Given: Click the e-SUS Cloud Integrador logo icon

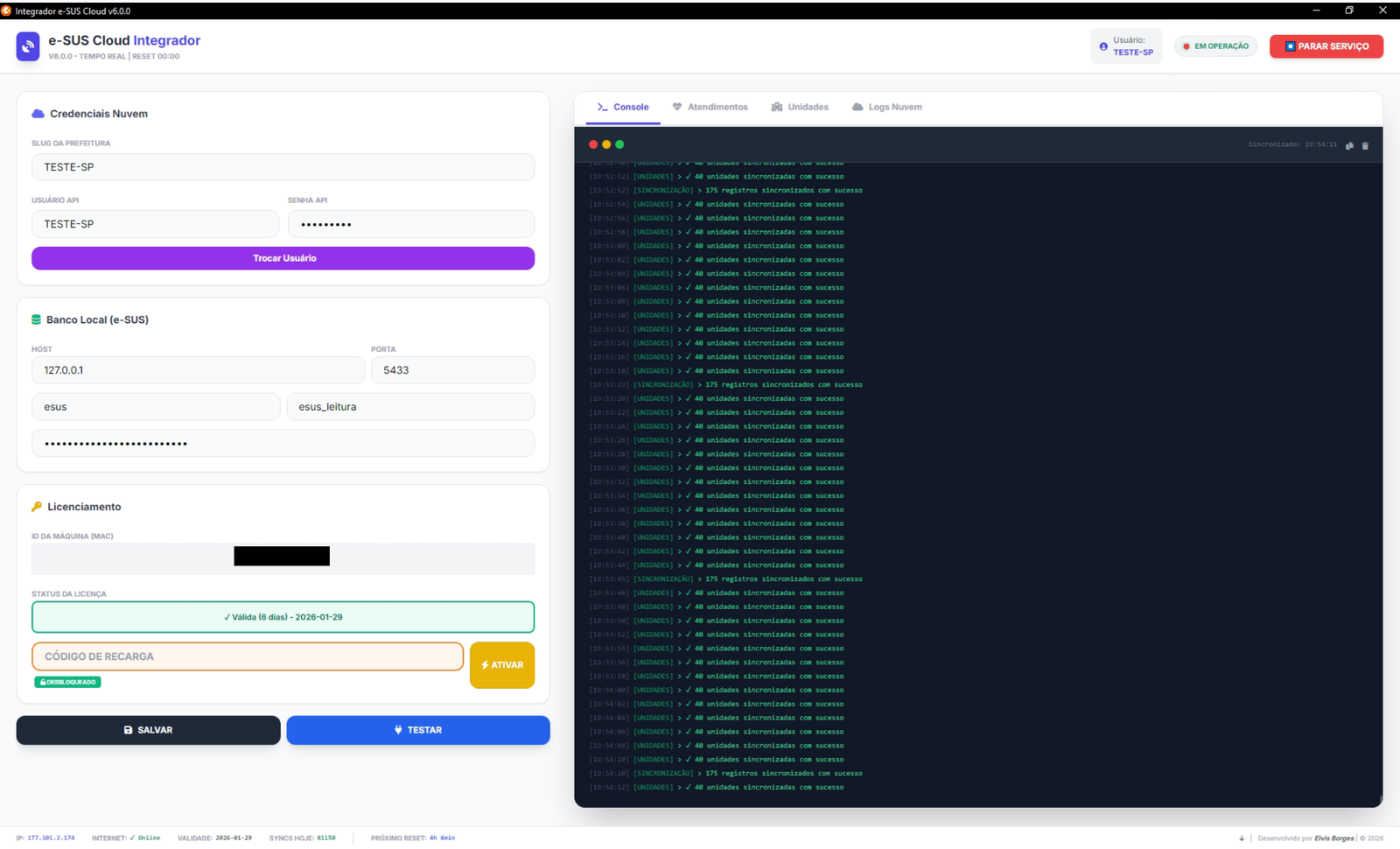Looking at the screenshot, I should coord(28,46).
